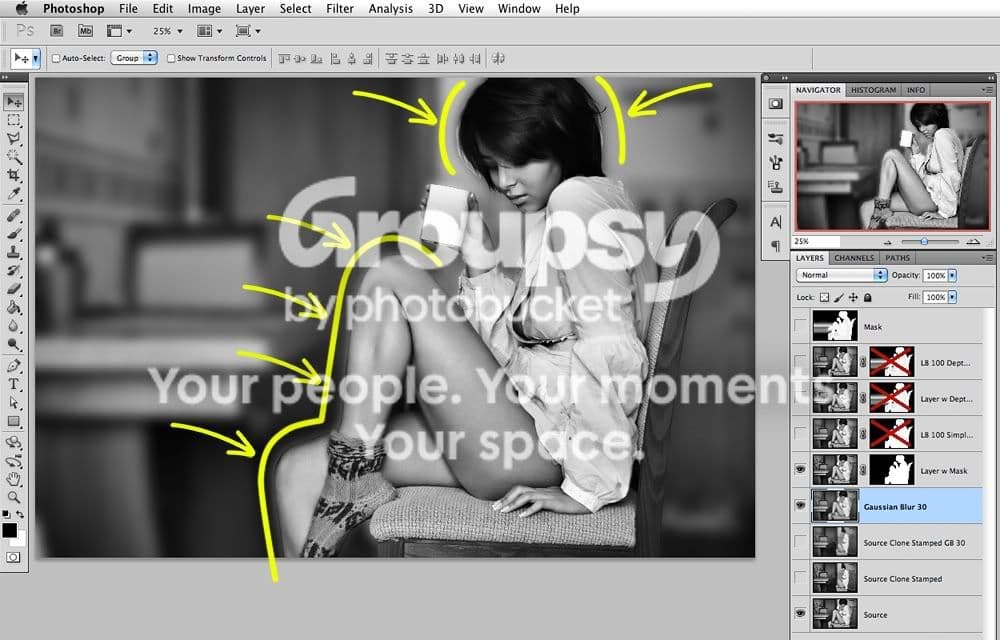
Task: Launch Mini Bridge
Action: point(85,31)
